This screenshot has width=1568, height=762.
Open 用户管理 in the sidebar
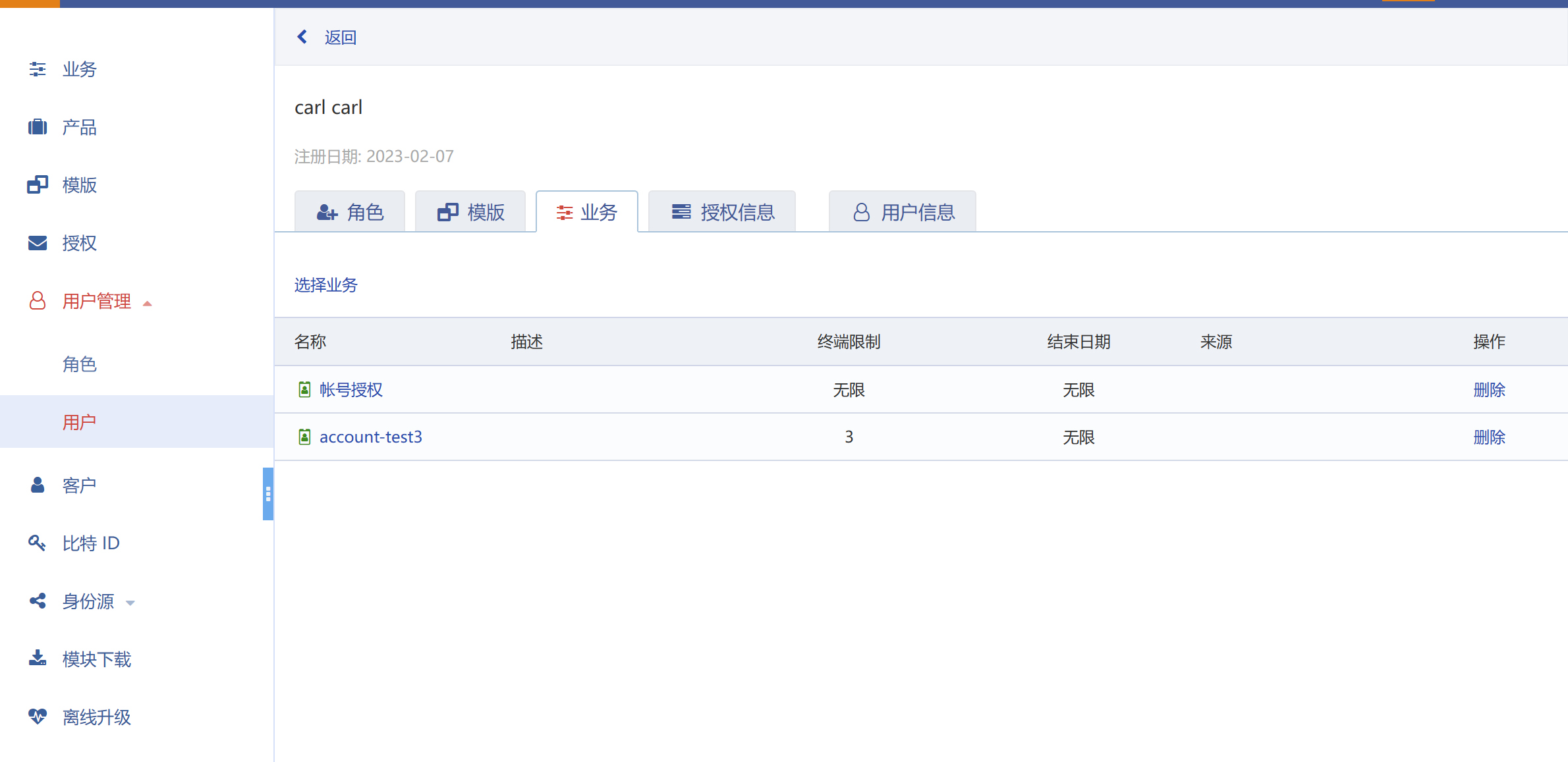(x=97, y=301)
